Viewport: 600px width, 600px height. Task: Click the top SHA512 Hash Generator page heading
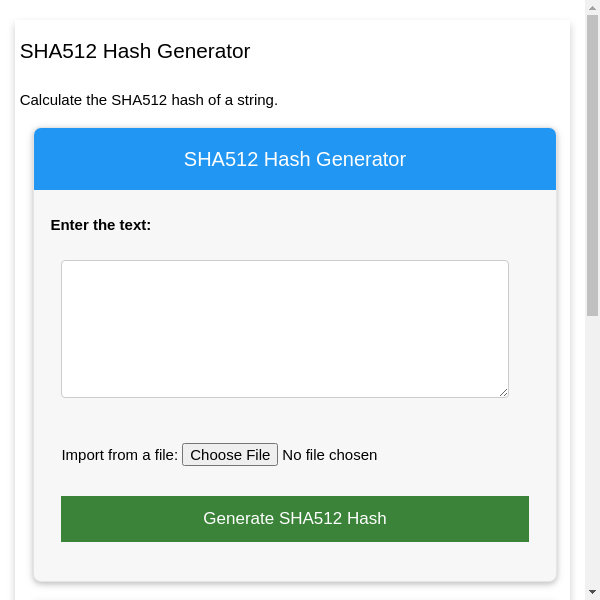point(135,51)
